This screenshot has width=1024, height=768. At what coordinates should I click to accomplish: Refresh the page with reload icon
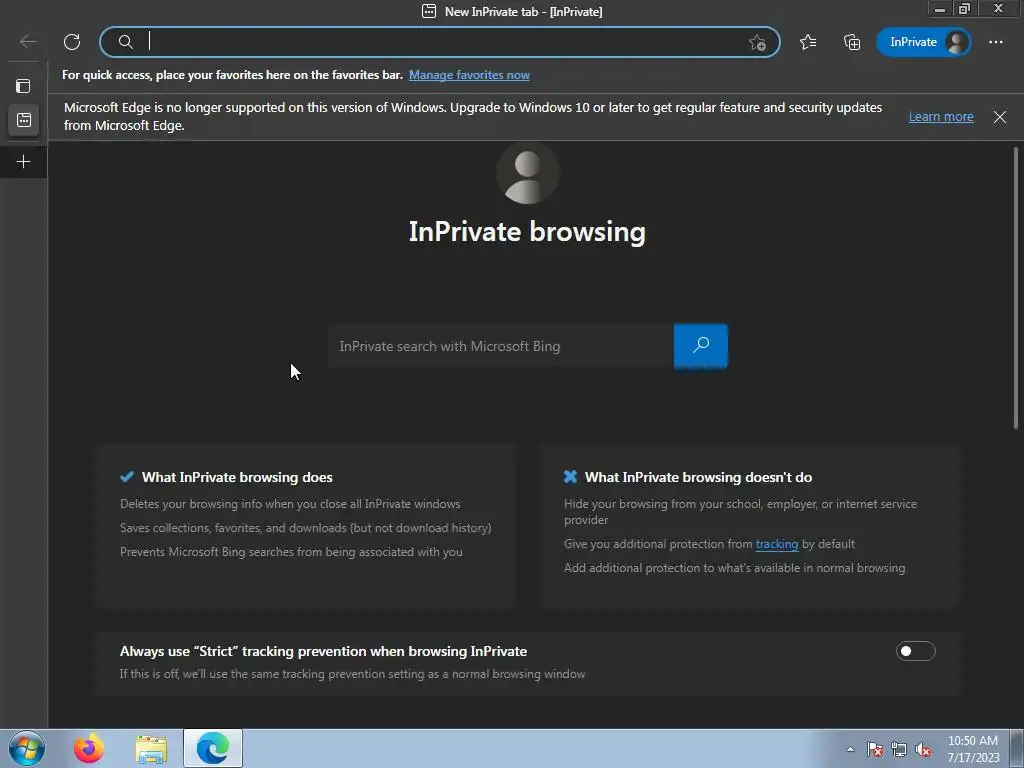point(72,42)
